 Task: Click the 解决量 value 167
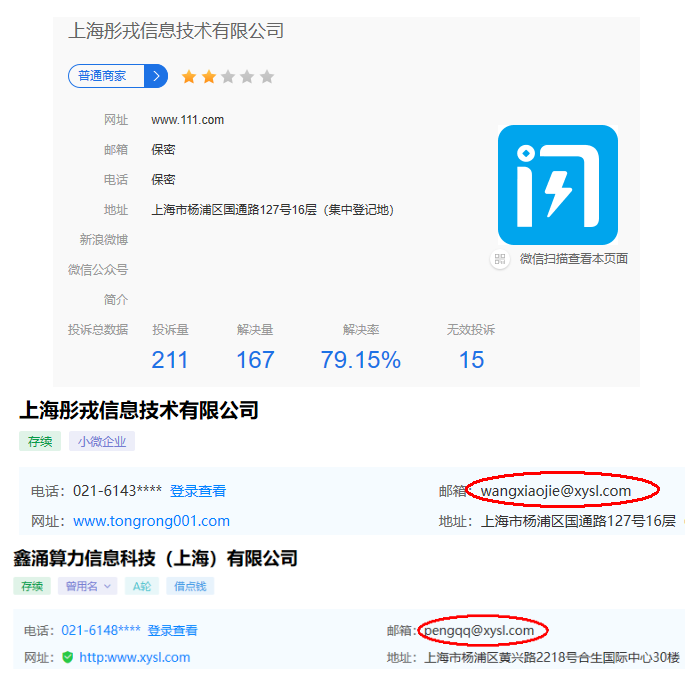[x=255, y=360]
